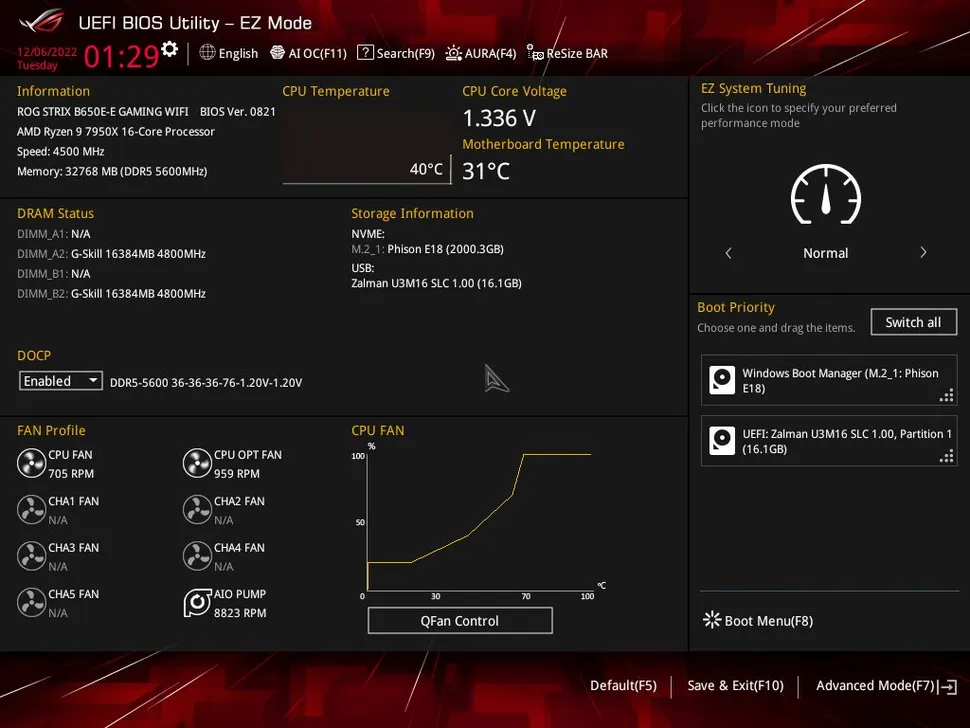Grab the drag handle on Windows Boot Manager

click(x=946, y=396)
